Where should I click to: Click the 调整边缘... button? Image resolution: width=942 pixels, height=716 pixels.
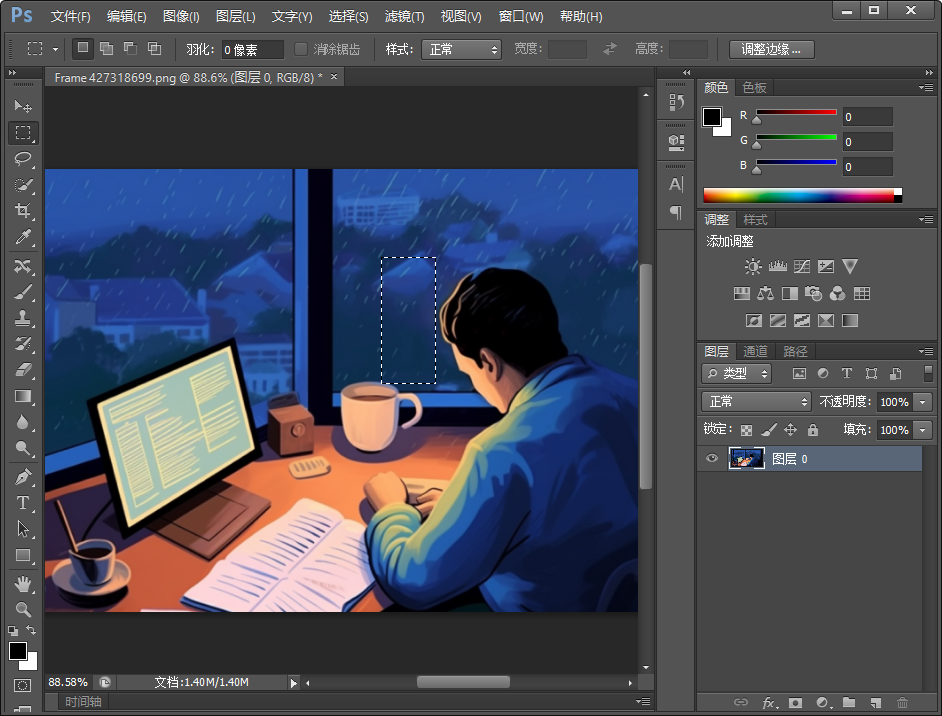click(771, 49)
